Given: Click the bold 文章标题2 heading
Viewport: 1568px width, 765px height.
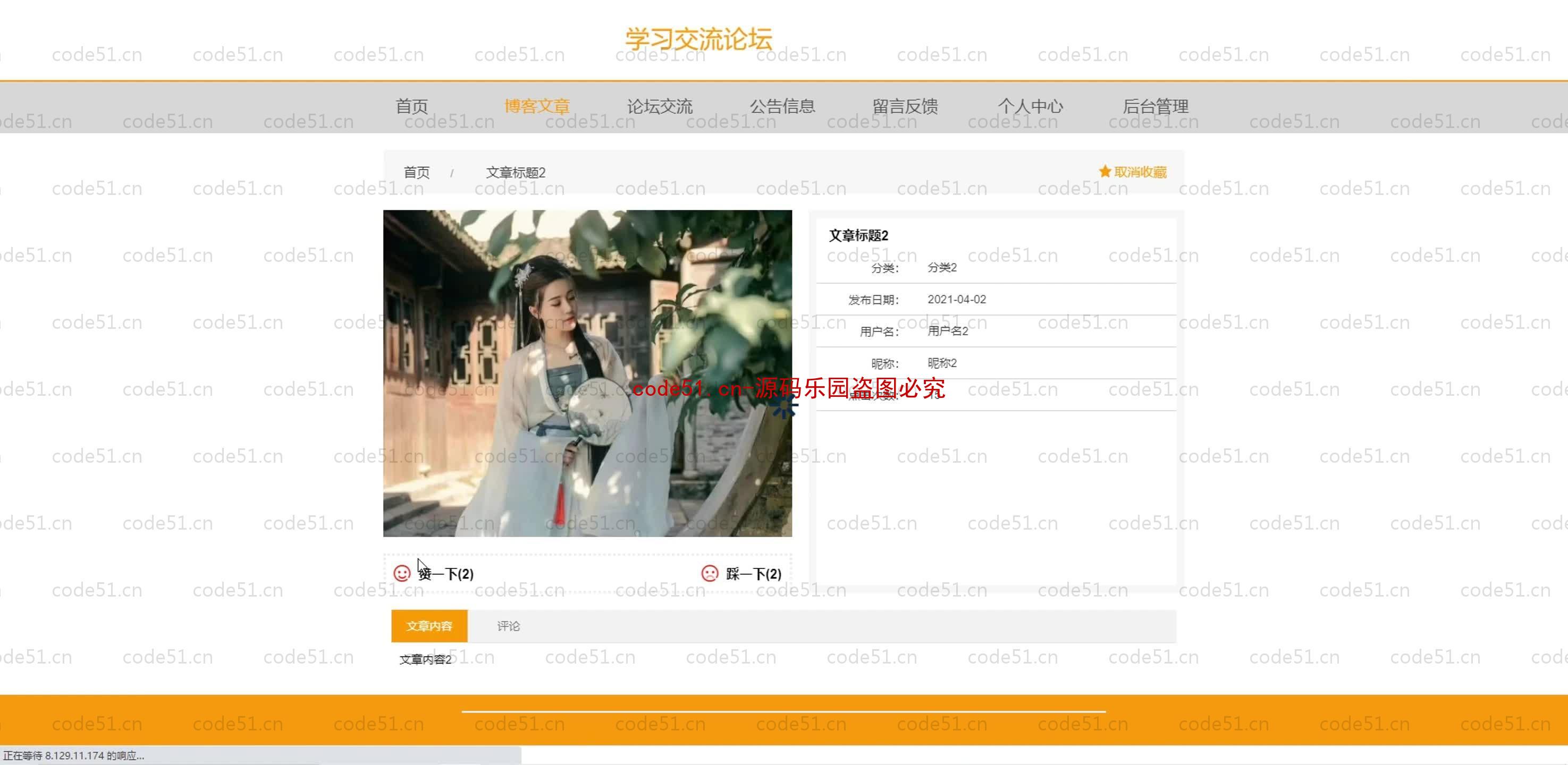Looking at the screenshot, I should (x=858, y=235).
